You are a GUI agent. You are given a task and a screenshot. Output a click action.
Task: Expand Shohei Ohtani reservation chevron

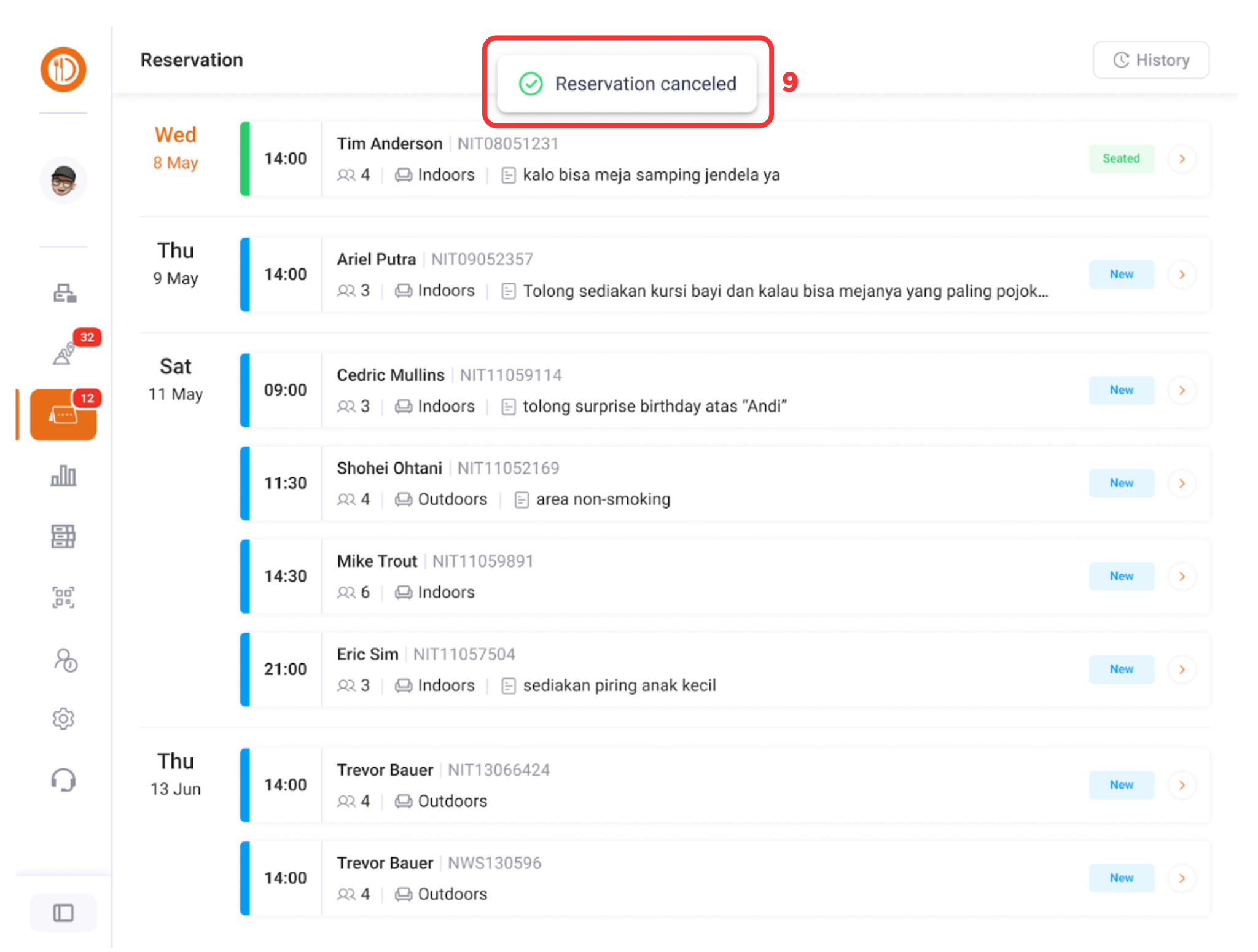[1182, 483]
